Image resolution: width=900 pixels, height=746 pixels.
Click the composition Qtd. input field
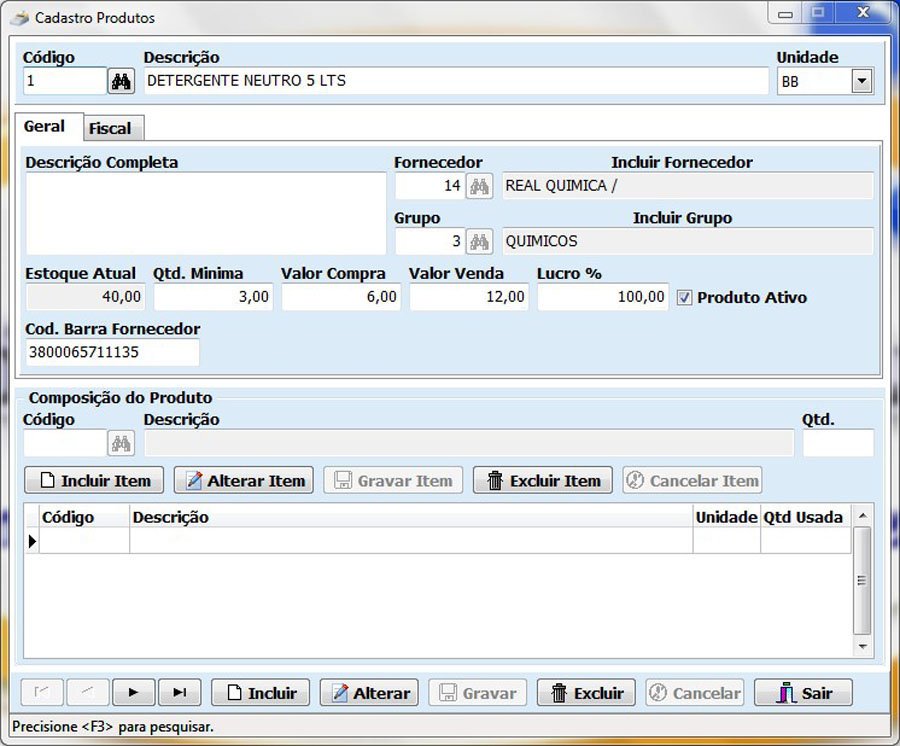pos(839,443)
